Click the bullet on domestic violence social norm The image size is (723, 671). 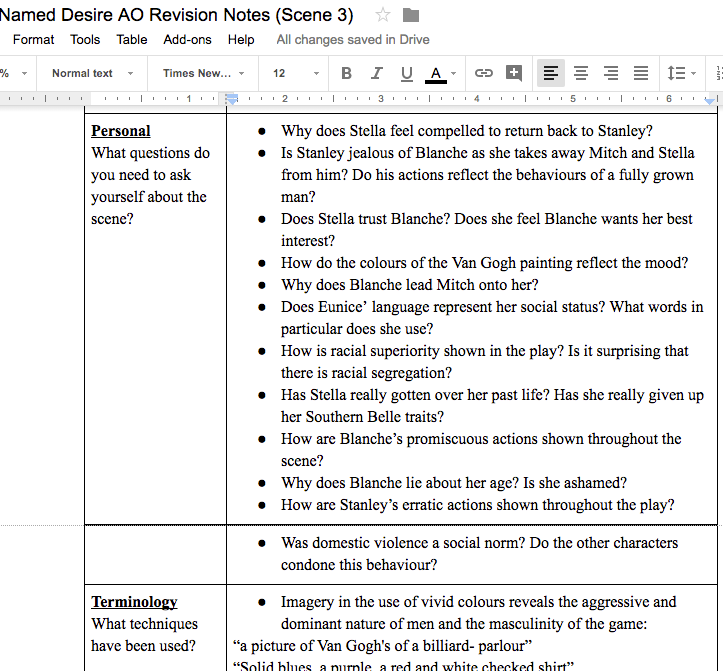pyautogui.click(x=480, y=554)
